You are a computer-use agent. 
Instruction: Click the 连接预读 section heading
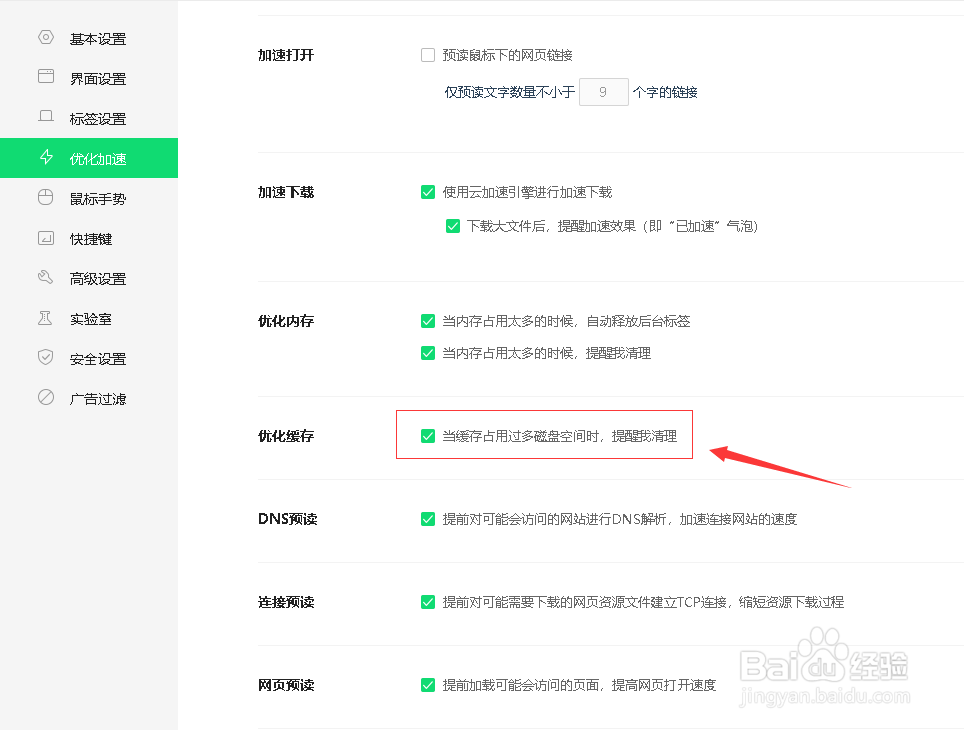coord(286,602)
